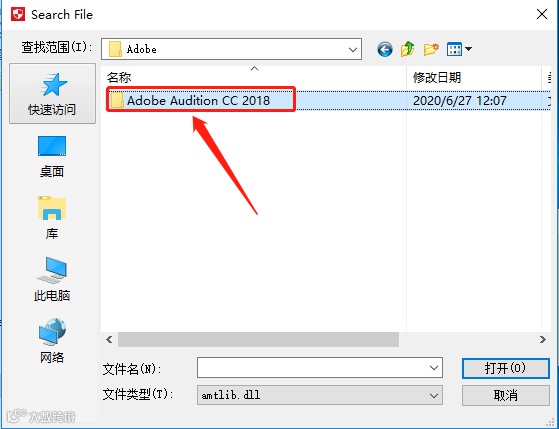
Task: Select the 网络 network shortcut
Action: tap(52, 341)
